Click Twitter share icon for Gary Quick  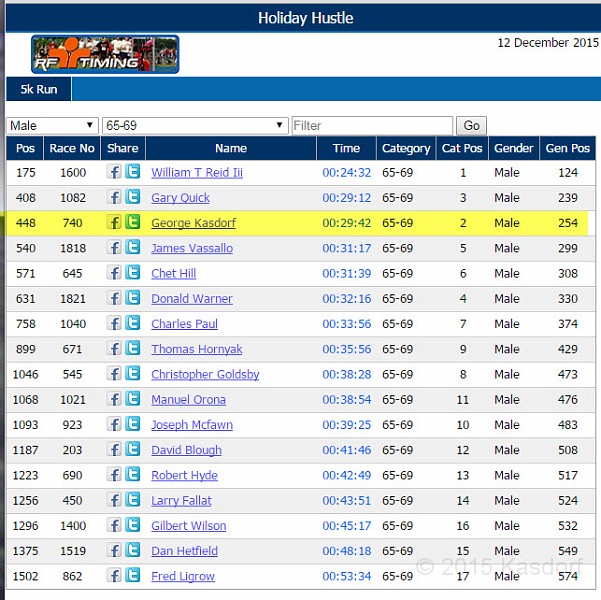pos(133,198)
